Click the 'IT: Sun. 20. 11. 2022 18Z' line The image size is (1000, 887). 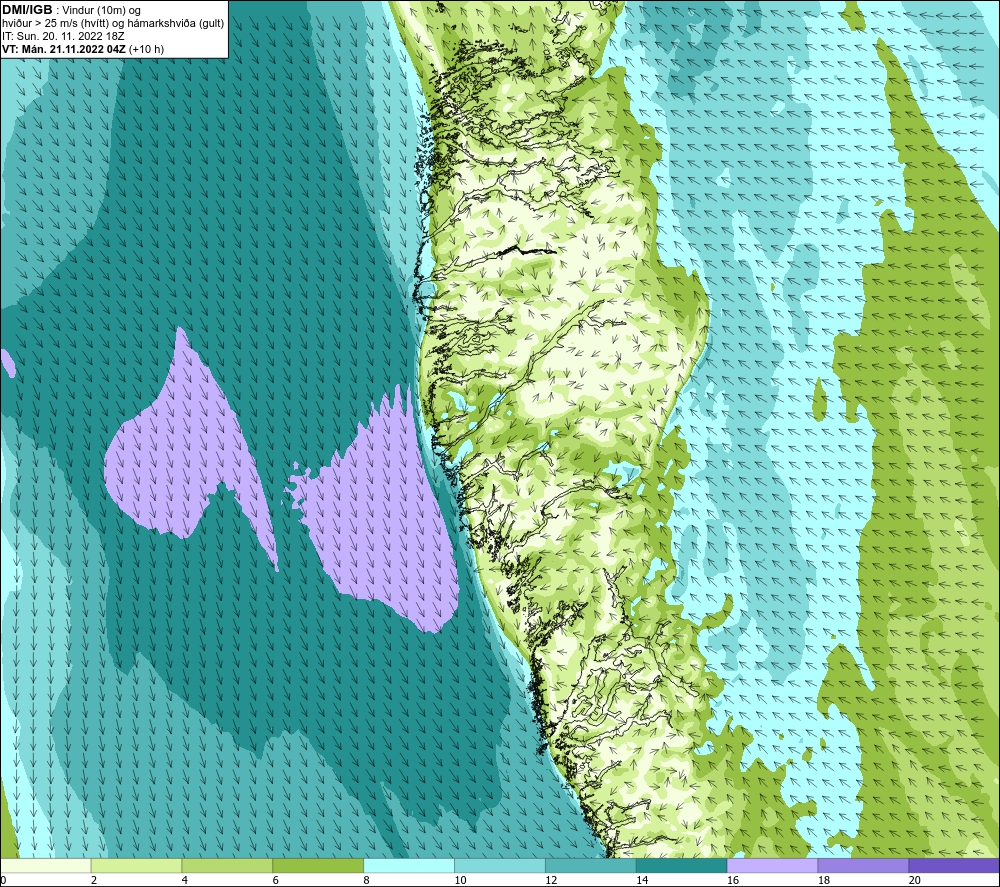(63, 36)
